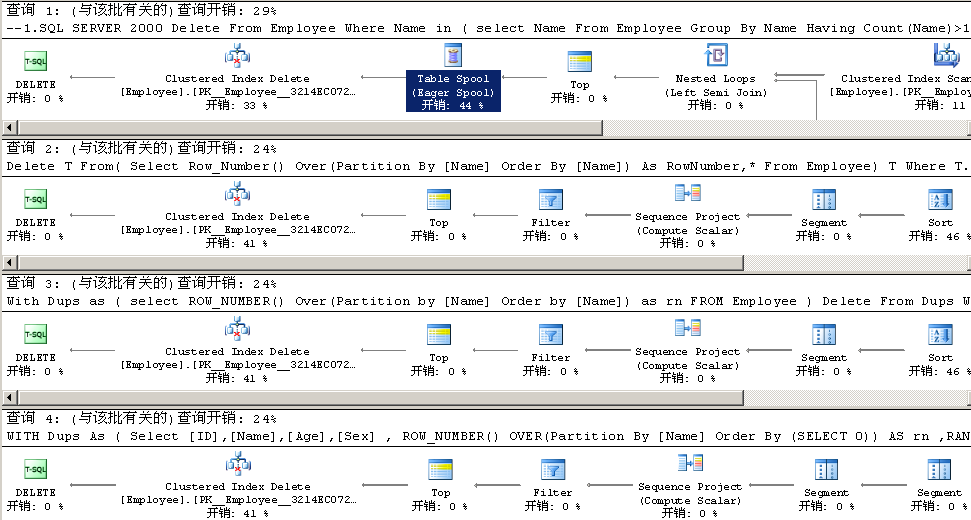
Task: Click left scroll arrow under query 1 plan
Action: [10, 128]
